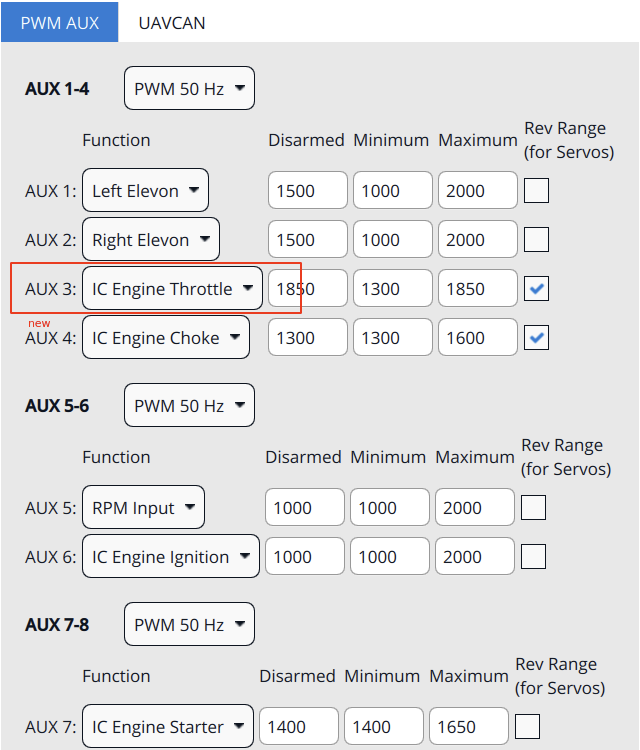Expand AUX 1 Left Elevon function dropdown
The image size is (640, 750).
(145, 191)
